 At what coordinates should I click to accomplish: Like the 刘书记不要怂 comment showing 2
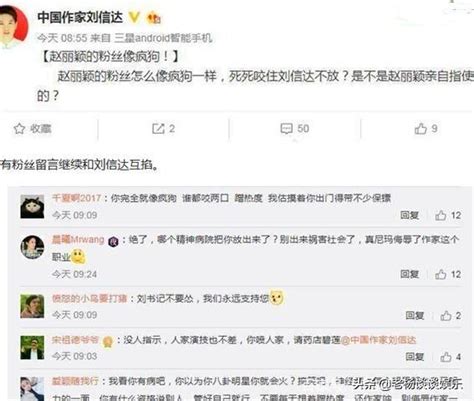coord(446,316)
